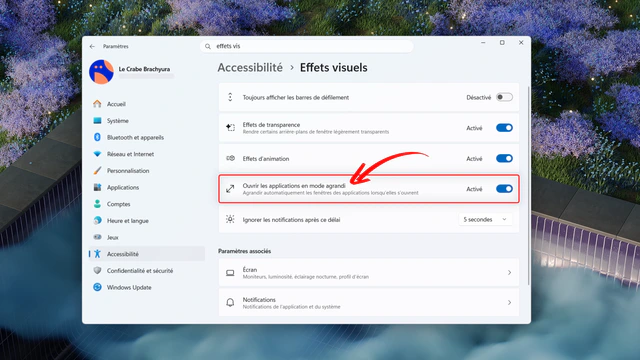Image resolution: width=640 pixels, height=360 pixels.
Task: Click the back arrow in Paramètres window
Action: pos(92,47)
